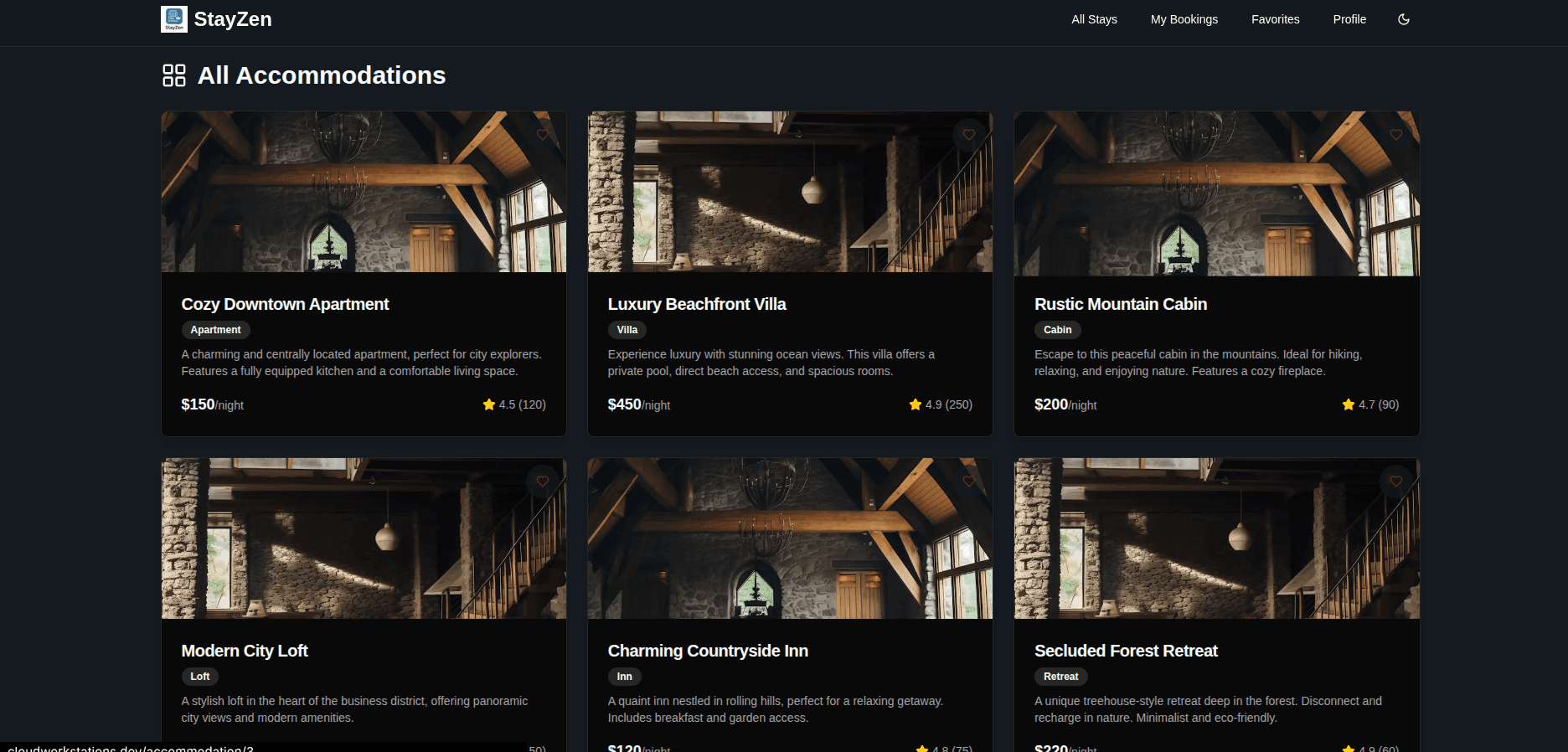Open the Modern City Loft photo
Screen dimensions: 1568x752
click(364, 538)
